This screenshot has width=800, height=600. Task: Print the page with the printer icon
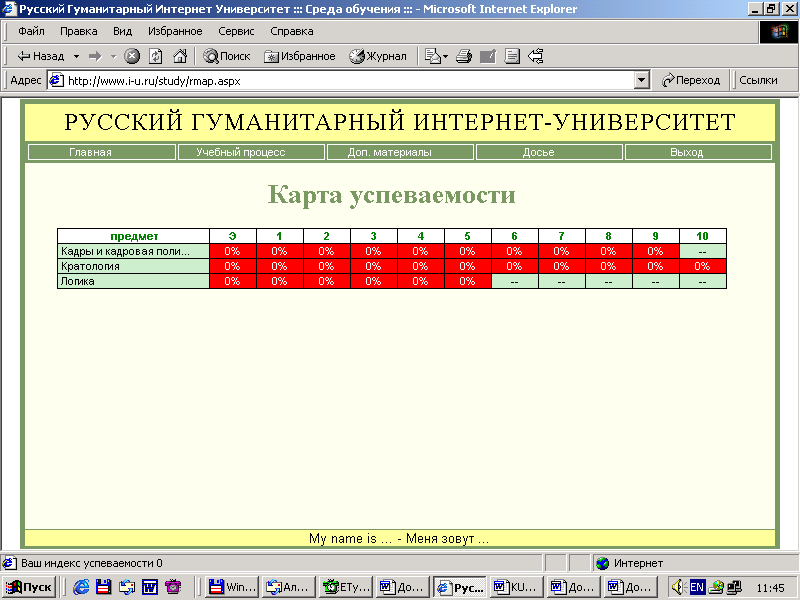(464, 56)
